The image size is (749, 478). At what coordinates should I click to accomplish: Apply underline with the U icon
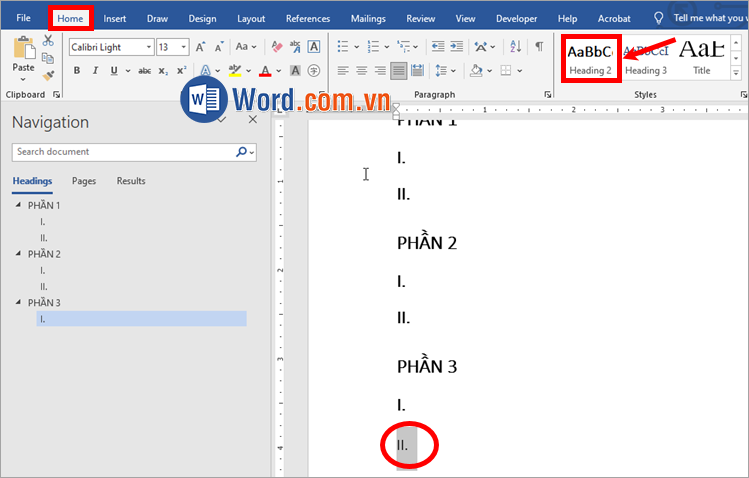114,70
